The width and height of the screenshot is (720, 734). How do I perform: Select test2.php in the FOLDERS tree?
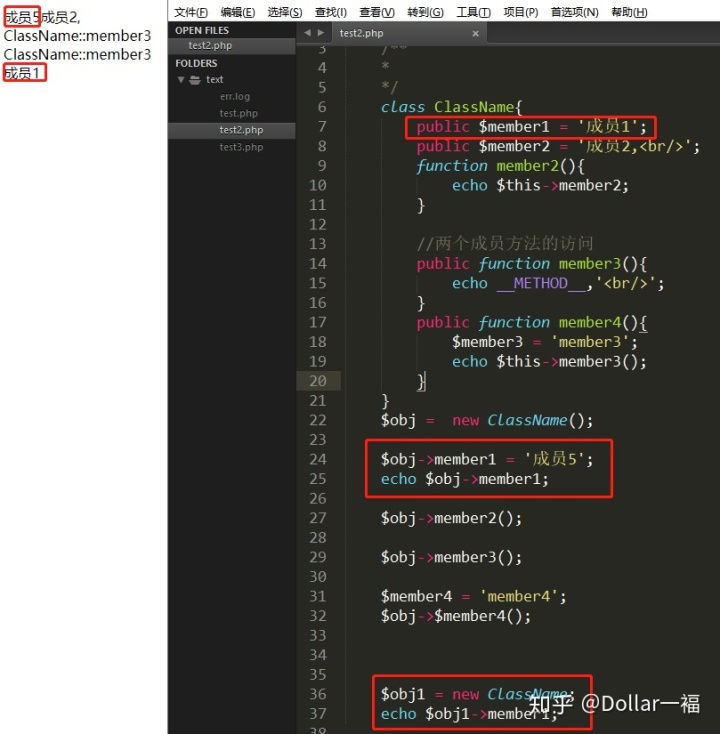point(232,130)
